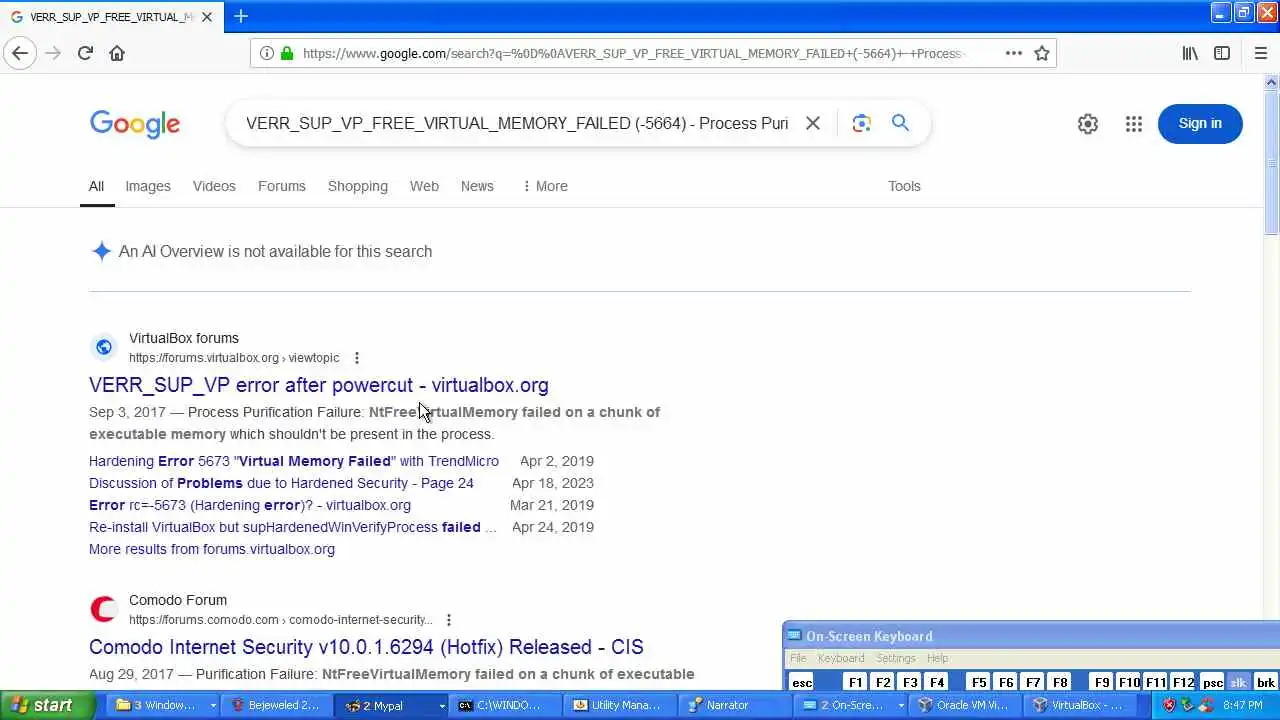Open Help menu in On-Screen Keyboard
This screenshot has height=720, width=1280.
937,658
